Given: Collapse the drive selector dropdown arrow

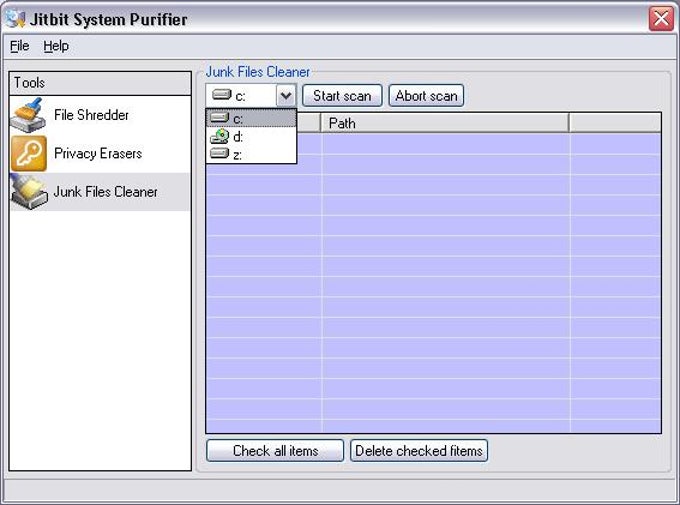Looking at the screenshot, I should 286,95.
